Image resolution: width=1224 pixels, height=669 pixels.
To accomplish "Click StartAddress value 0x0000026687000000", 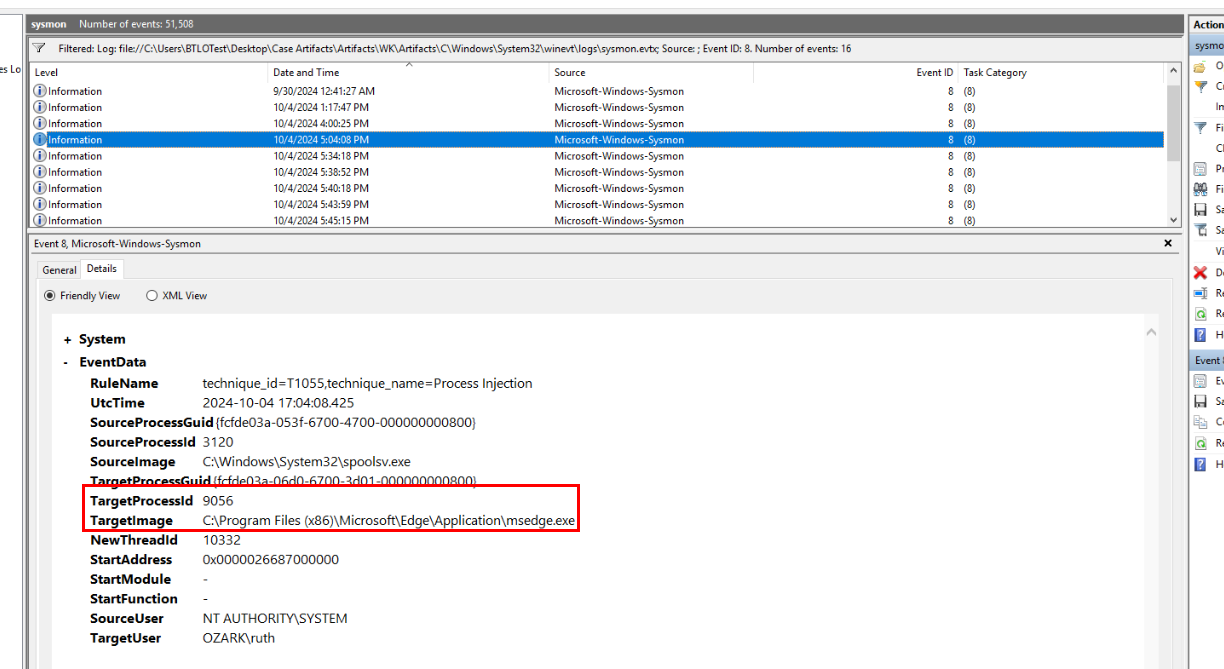I will pos(270,560).
